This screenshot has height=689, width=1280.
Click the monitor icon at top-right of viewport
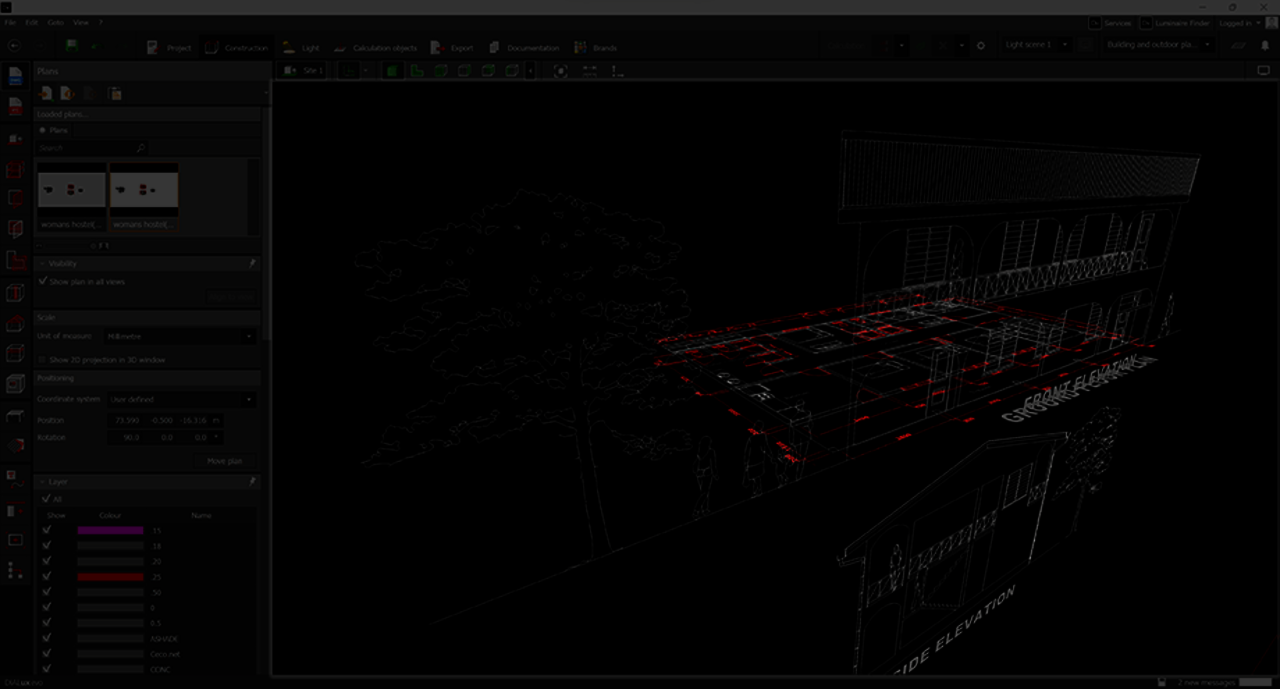(x=1263, y=71)
